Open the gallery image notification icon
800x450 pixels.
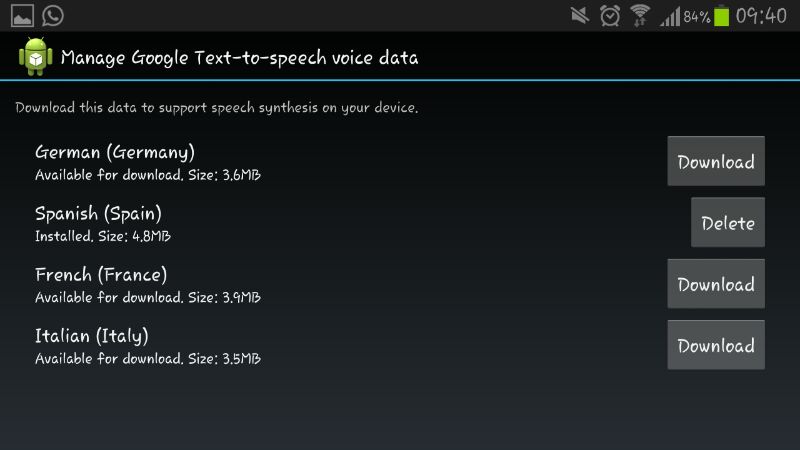22,15
